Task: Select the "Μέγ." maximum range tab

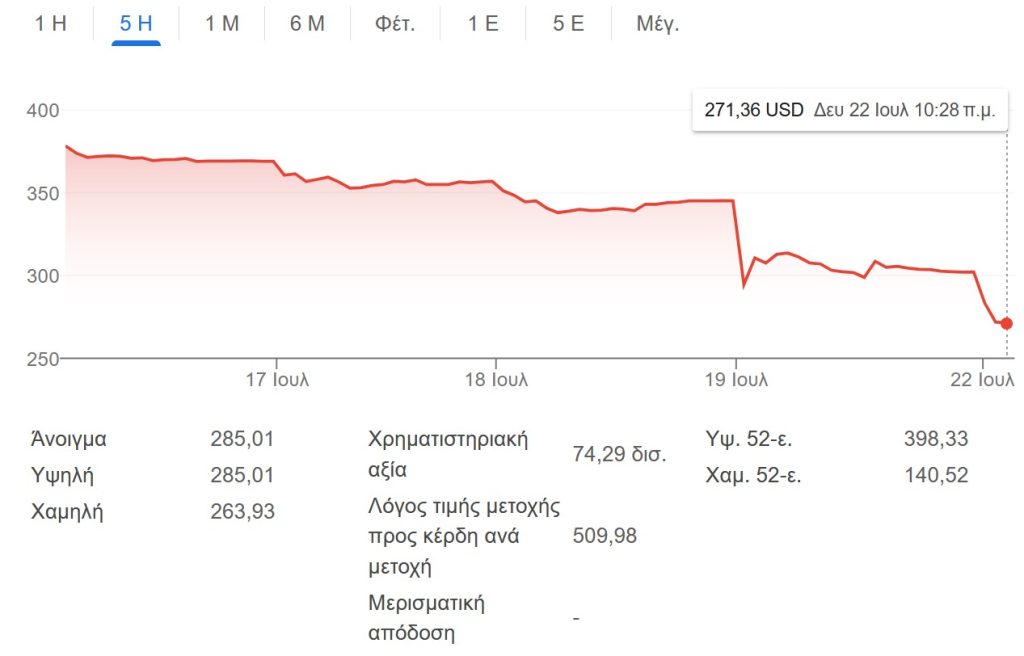Action: pos(658,23)
